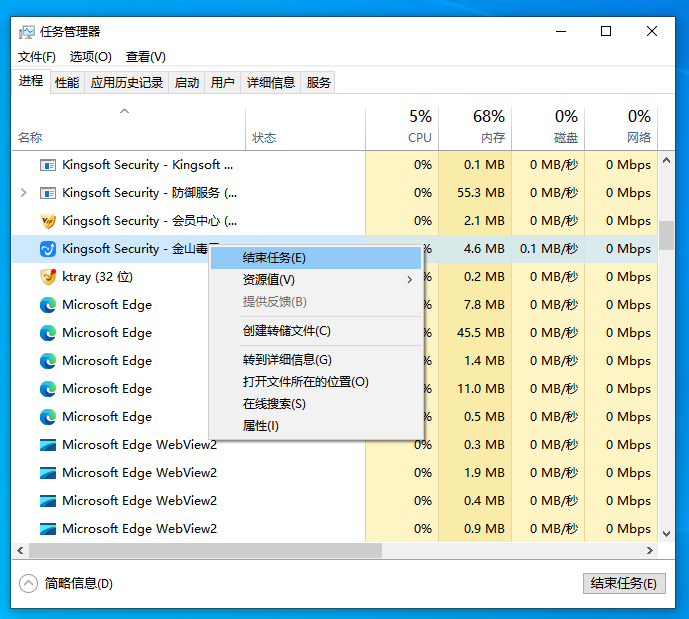Image resolution: width=689 pixels, height=619 pixels.
Task: Select Microsoft Edge WebView2 row with 1.9 MB
Action: [335, 473]
